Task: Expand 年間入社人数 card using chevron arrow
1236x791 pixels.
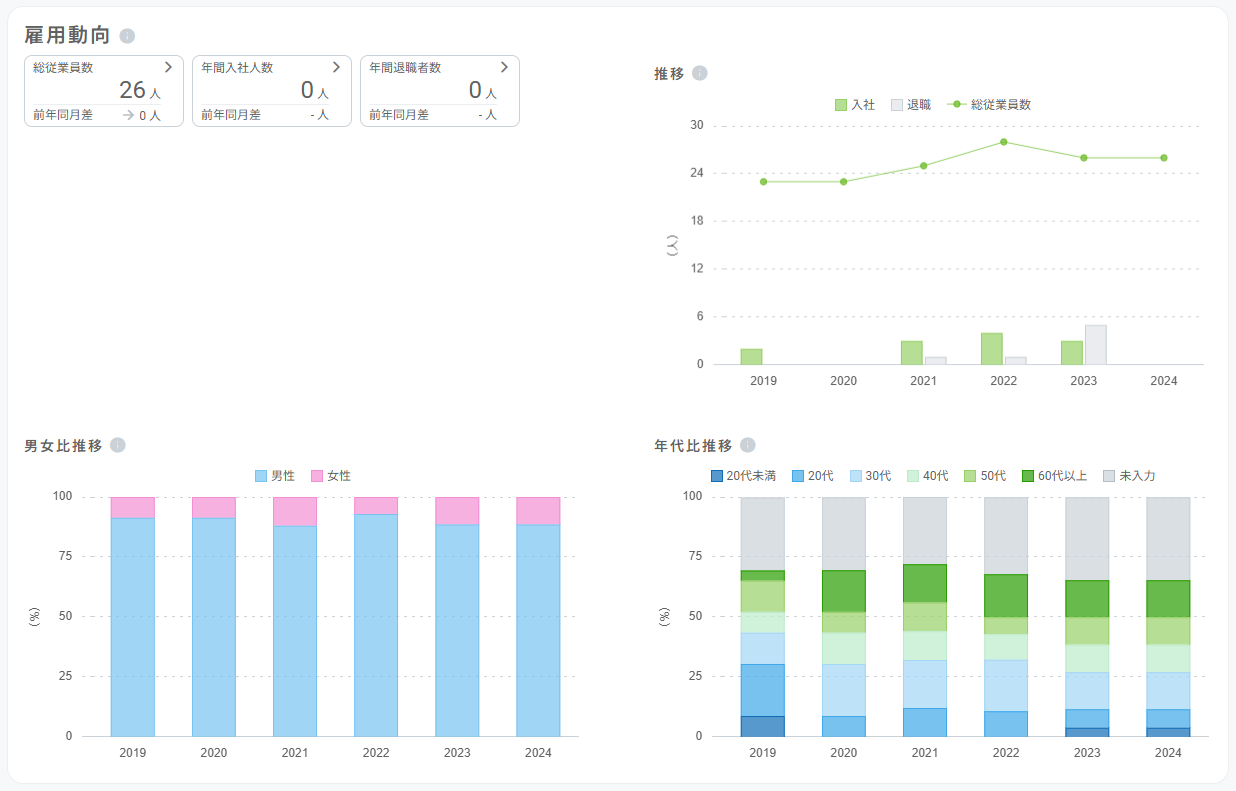Action: tap(336, 67)
